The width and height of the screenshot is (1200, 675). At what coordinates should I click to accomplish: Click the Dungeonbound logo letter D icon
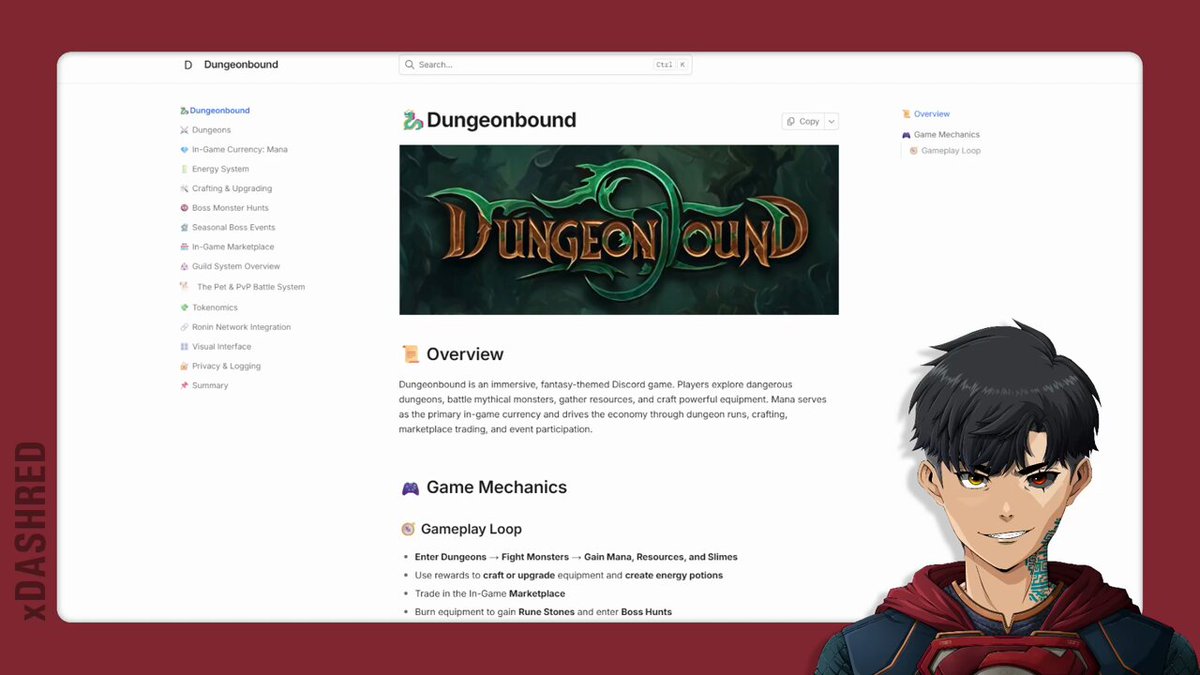point(188,65)
